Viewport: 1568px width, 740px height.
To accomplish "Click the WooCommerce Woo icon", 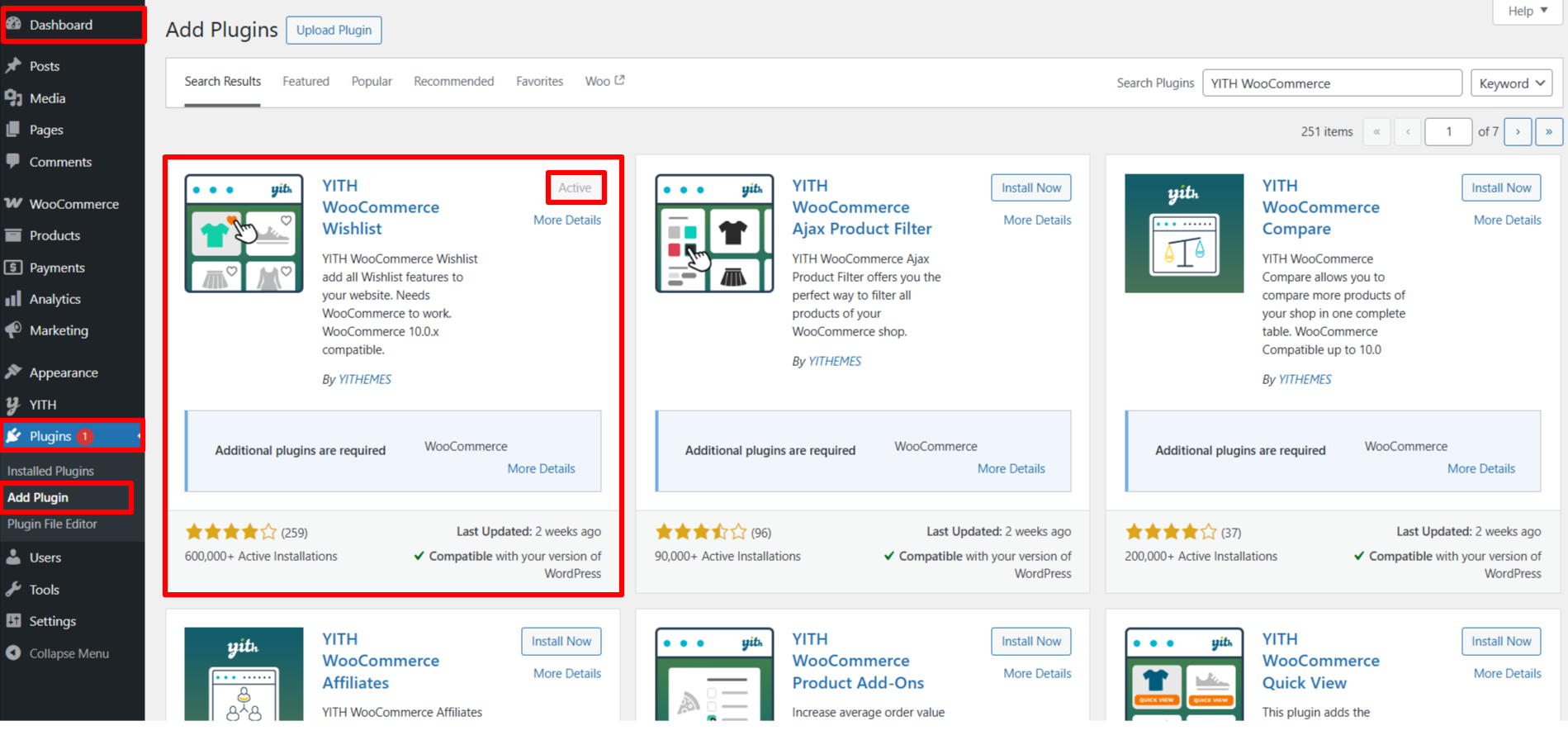I will coord(13,203).
